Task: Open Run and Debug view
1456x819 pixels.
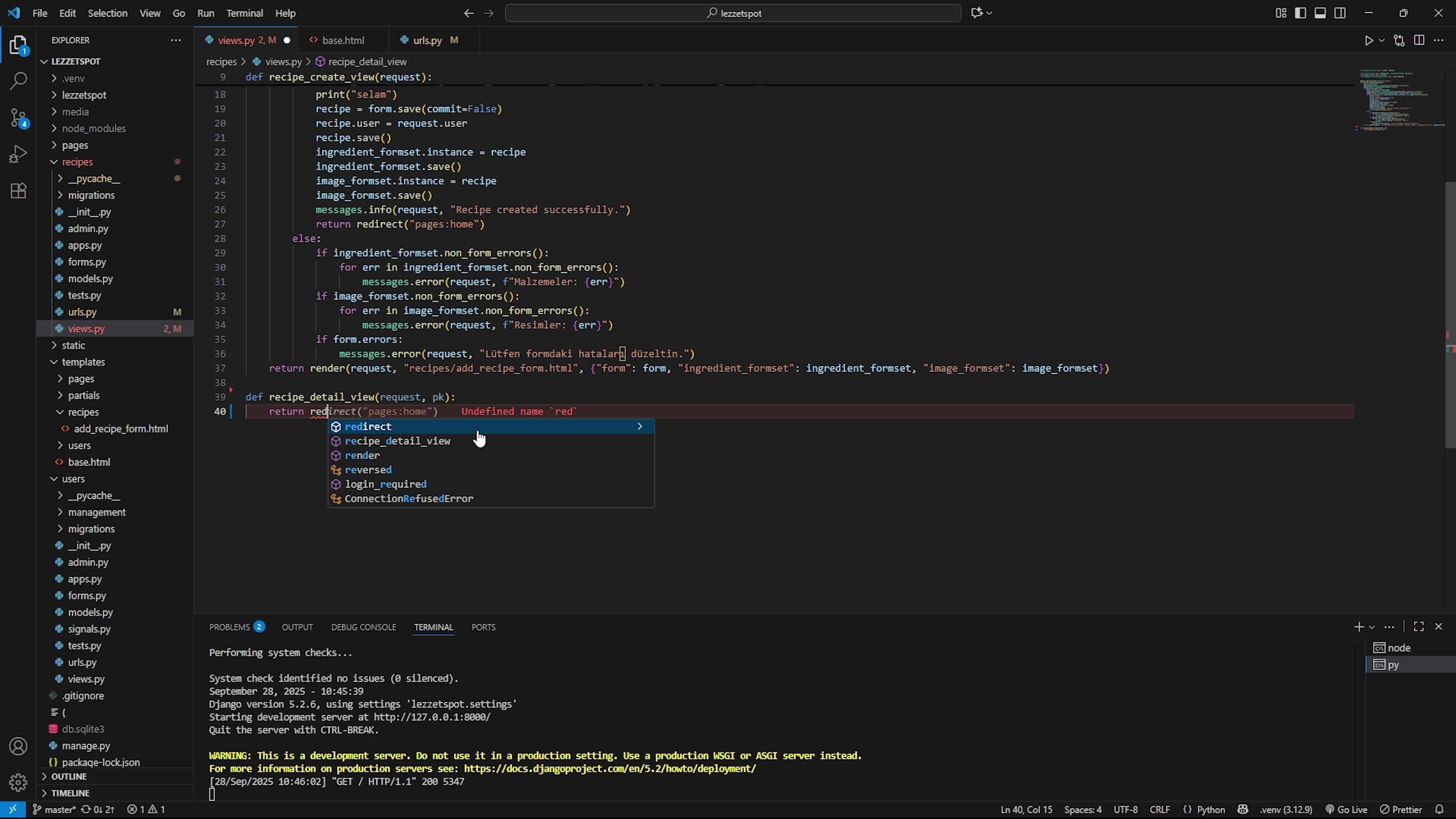Action: pos(18,154)
